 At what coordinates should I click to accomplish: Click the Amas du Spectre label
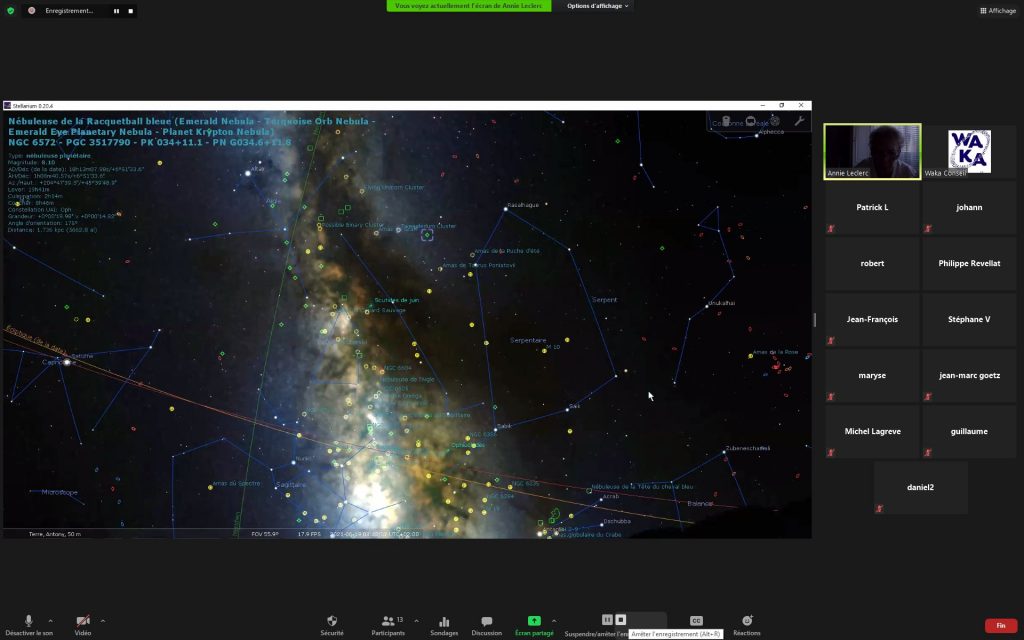[x=236, y=484]
